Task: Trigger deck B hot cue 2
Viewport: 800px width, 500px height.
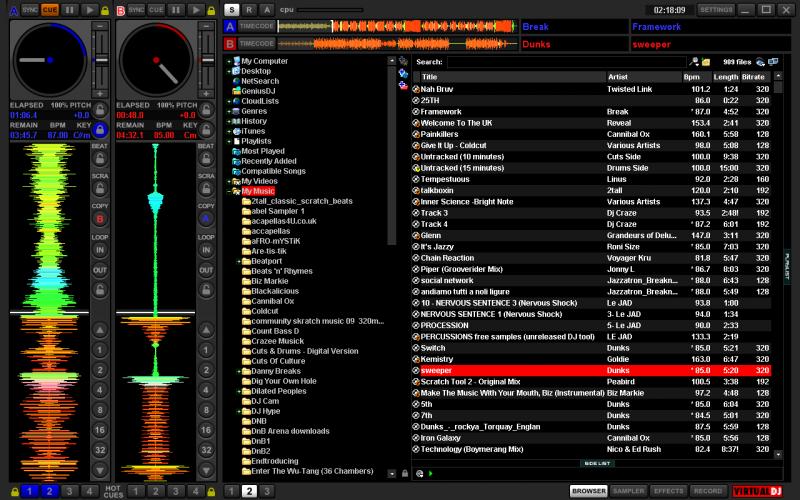Action: point(156,491)
